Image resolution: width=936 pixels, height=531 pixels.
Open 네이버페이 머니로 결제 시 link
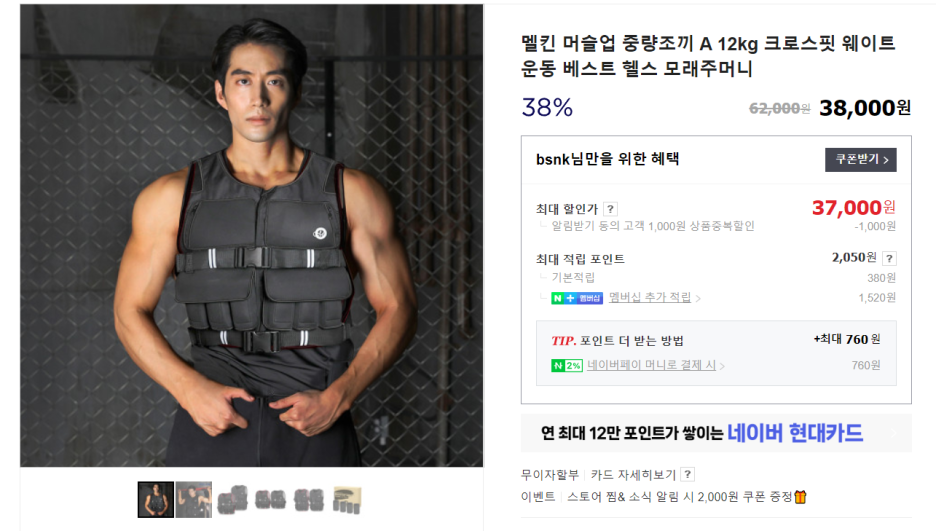pos(651,365)
